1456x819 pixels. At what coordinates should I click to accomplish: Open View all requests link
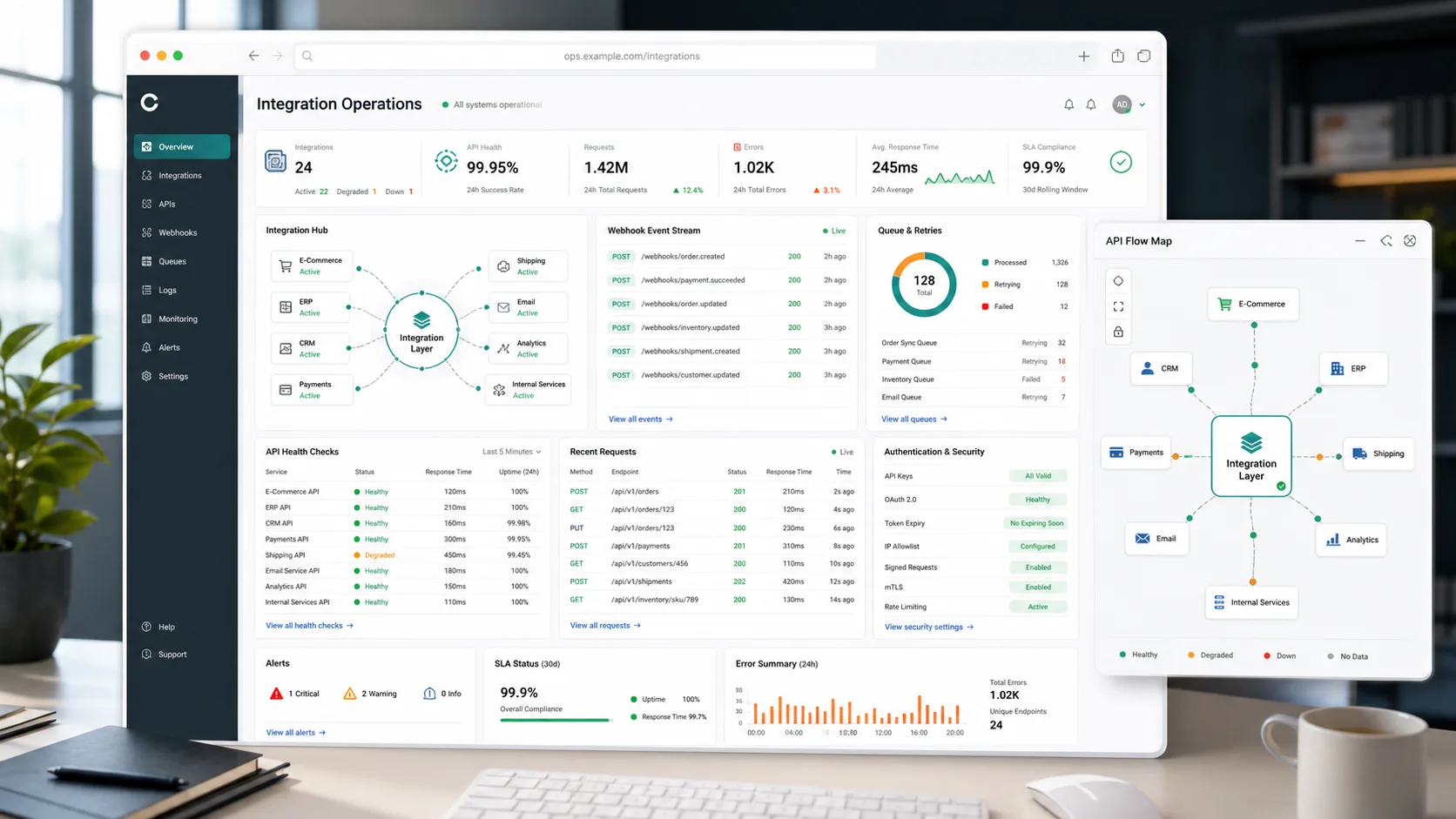coord(605,625)
